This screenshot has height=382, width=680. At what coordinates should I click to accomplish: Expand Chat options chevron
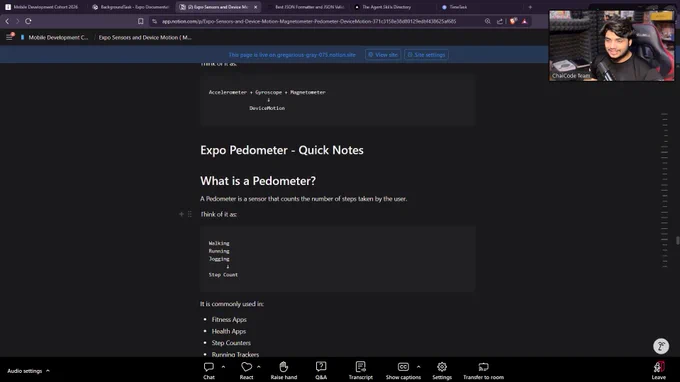pyautogui.click(x=223, y=367)
